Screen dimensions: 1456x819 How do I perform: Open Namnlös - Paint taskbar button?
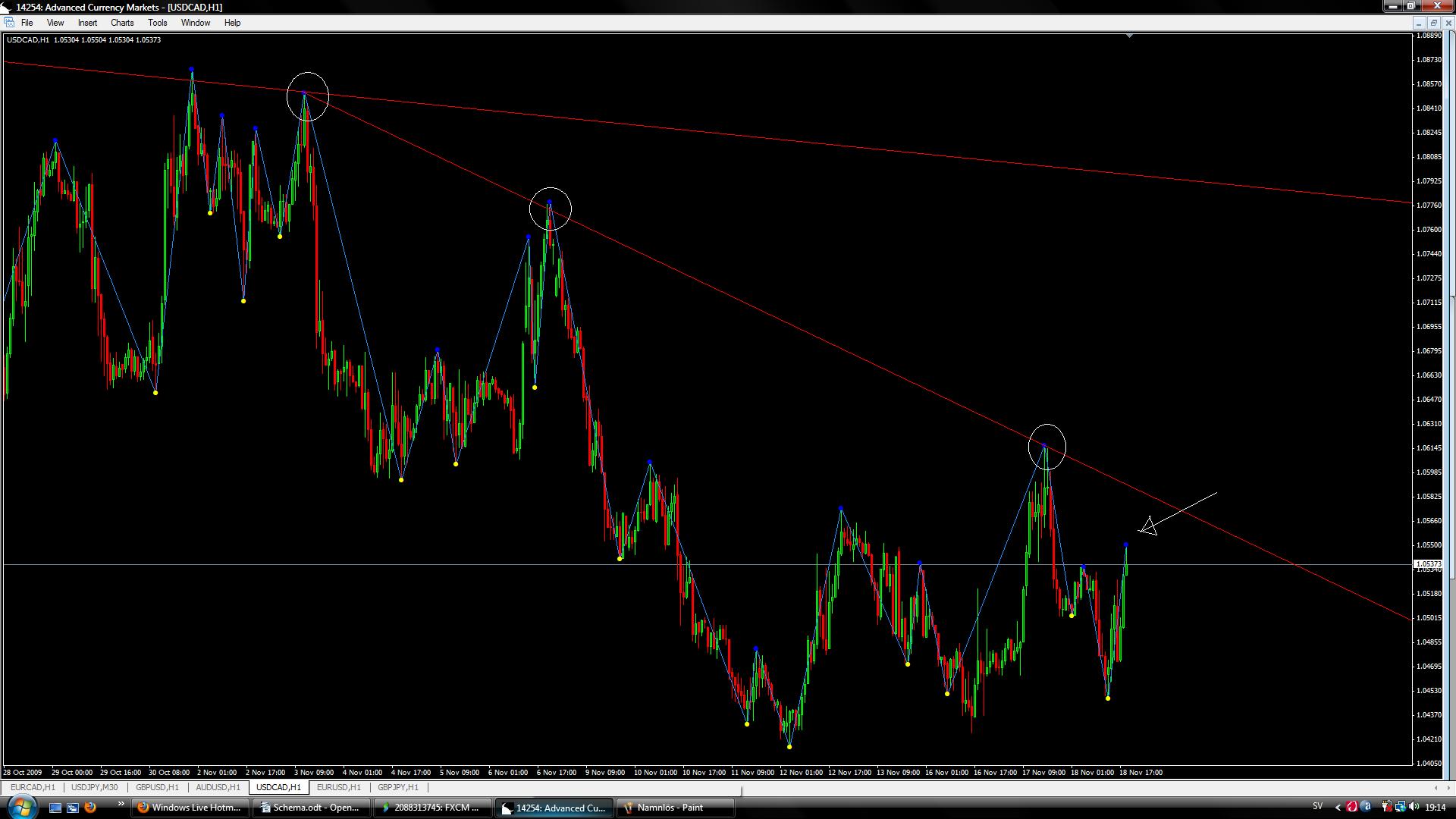675,808
